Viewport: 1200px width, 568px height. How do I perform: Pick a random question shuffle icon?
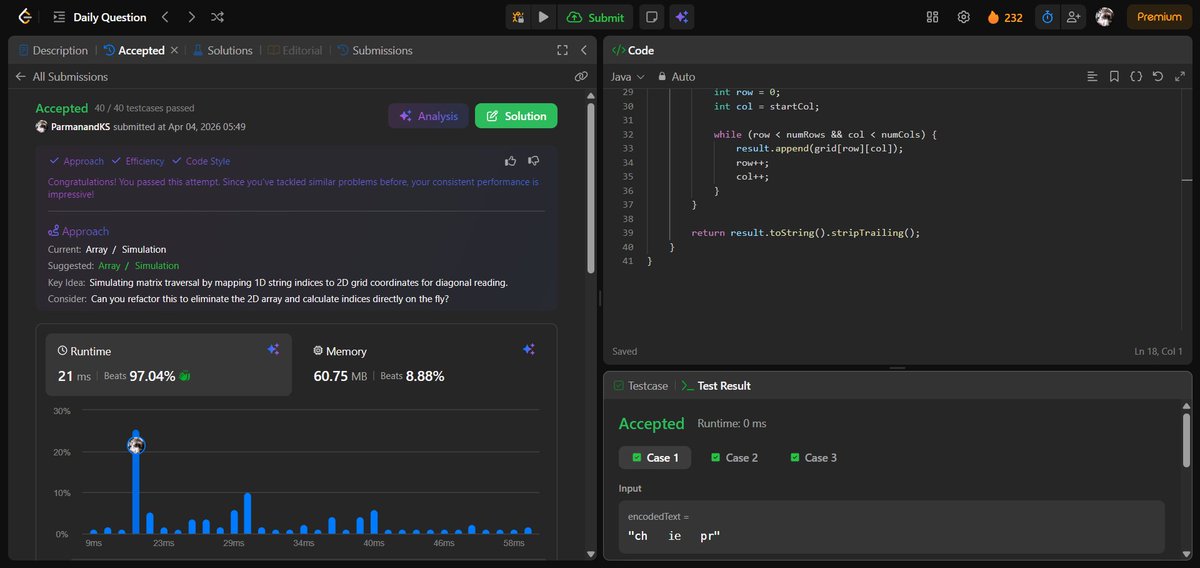[x=218, y=17]
